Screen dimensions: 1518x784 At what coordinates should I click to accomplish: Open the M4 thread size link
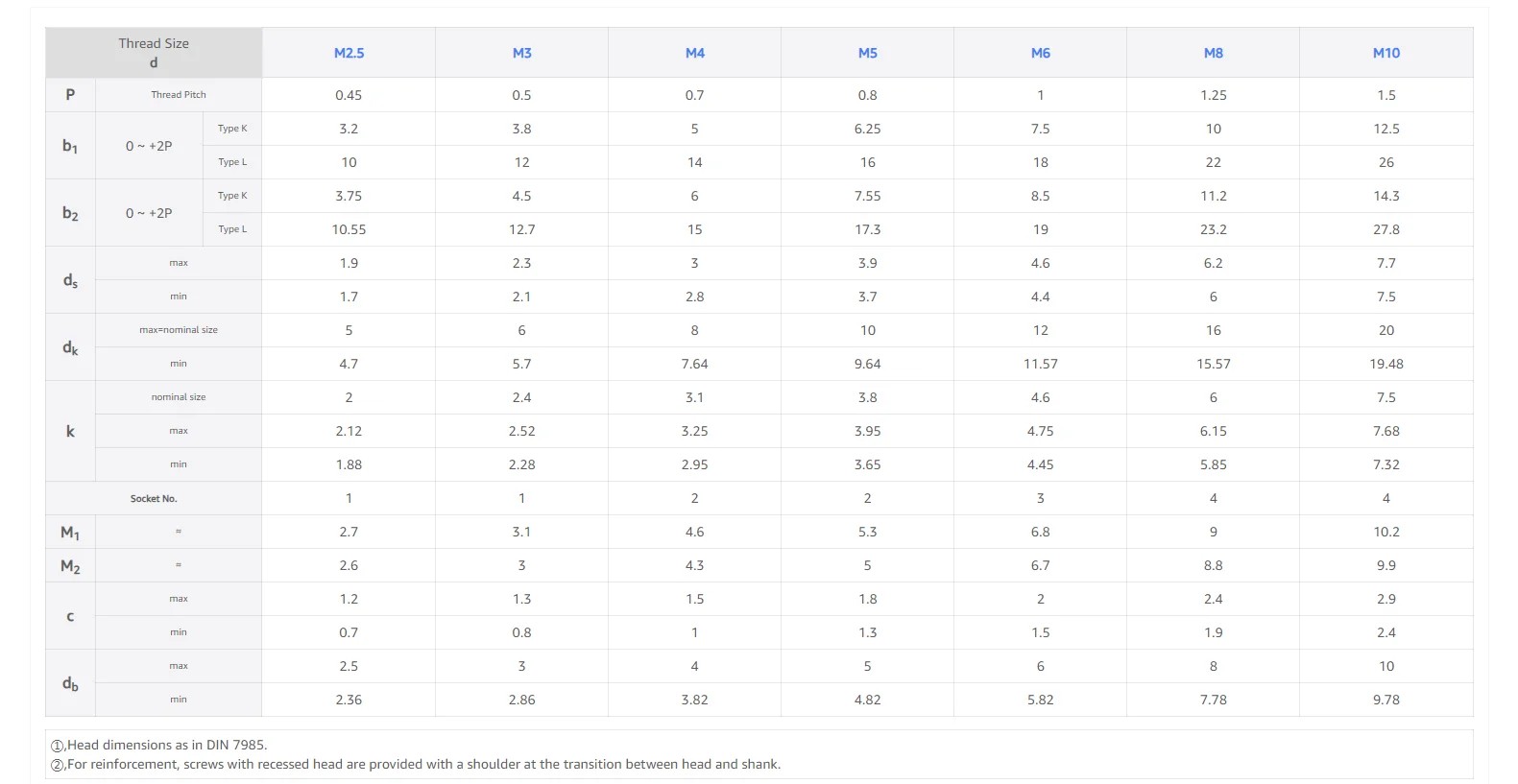pos(694,53)
